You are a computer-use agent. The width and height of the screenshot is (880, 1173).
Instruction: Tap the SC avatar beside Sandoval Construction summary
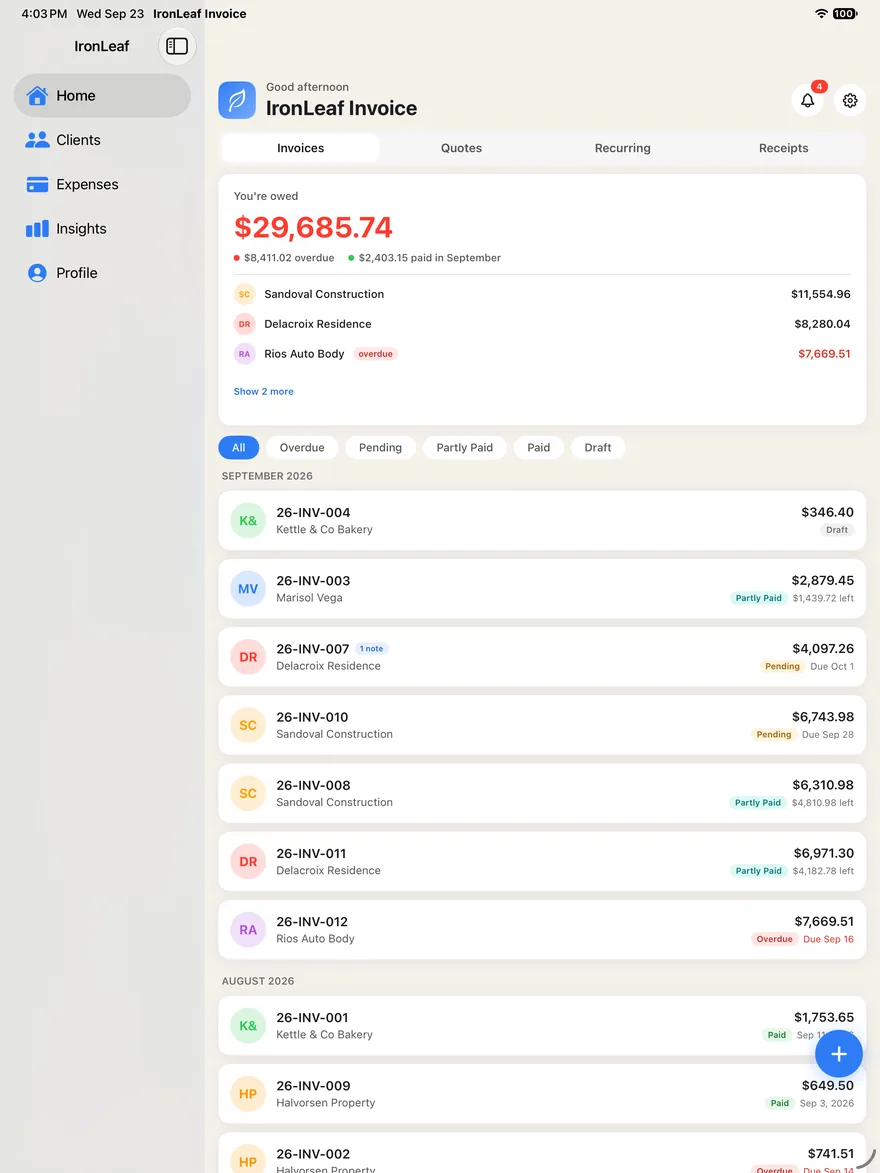click(245, 294)
